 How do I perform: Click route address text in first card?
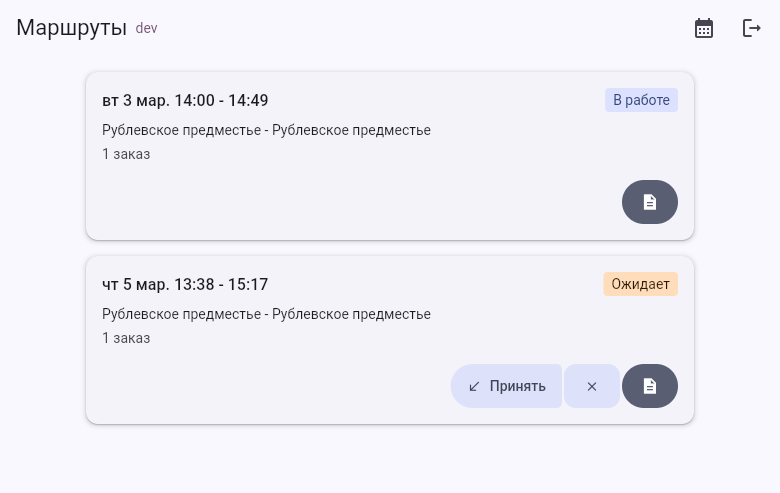coord(266,130)
